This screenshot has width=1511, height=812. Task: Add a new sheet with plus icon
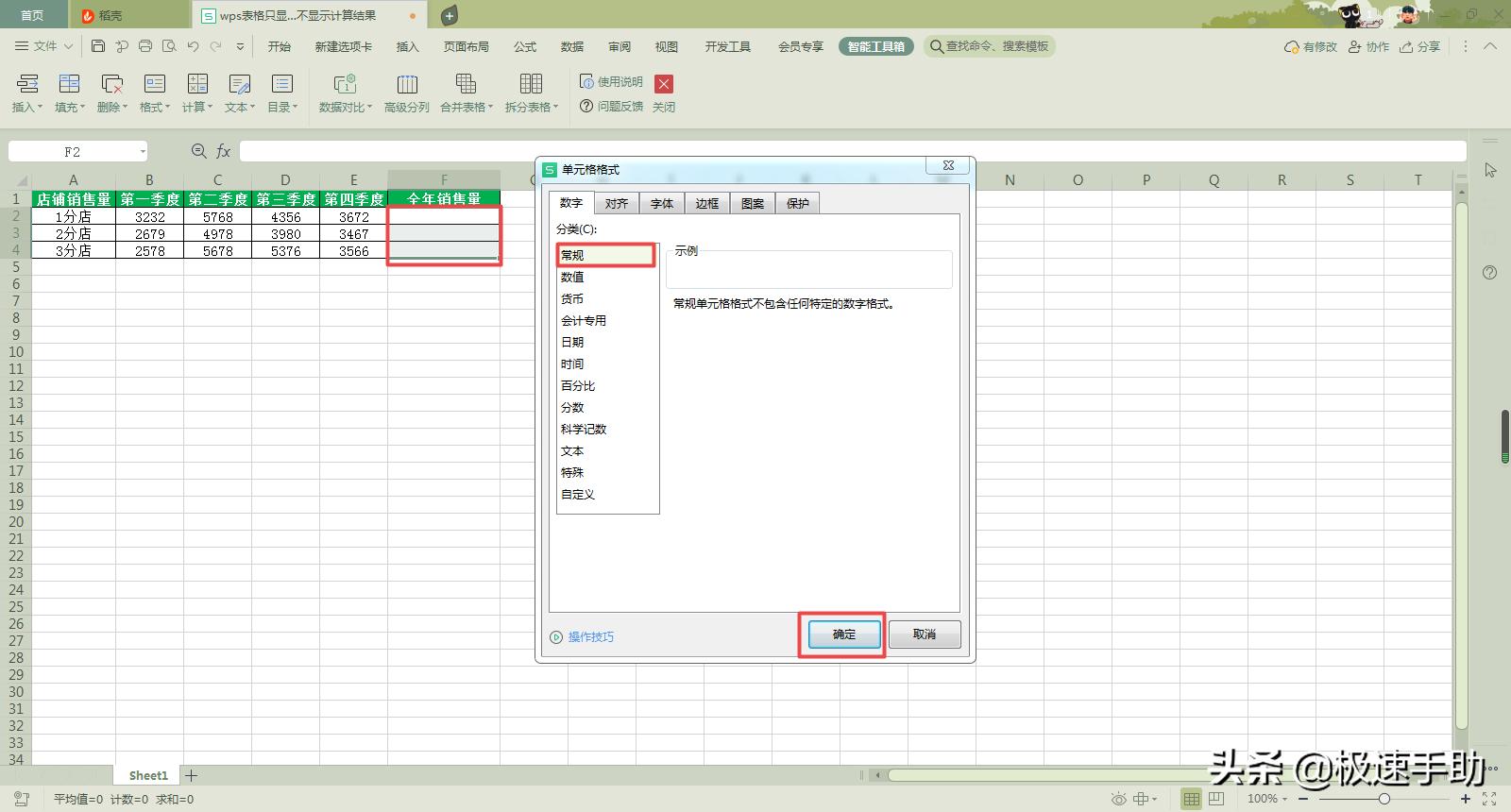point(192,775)
